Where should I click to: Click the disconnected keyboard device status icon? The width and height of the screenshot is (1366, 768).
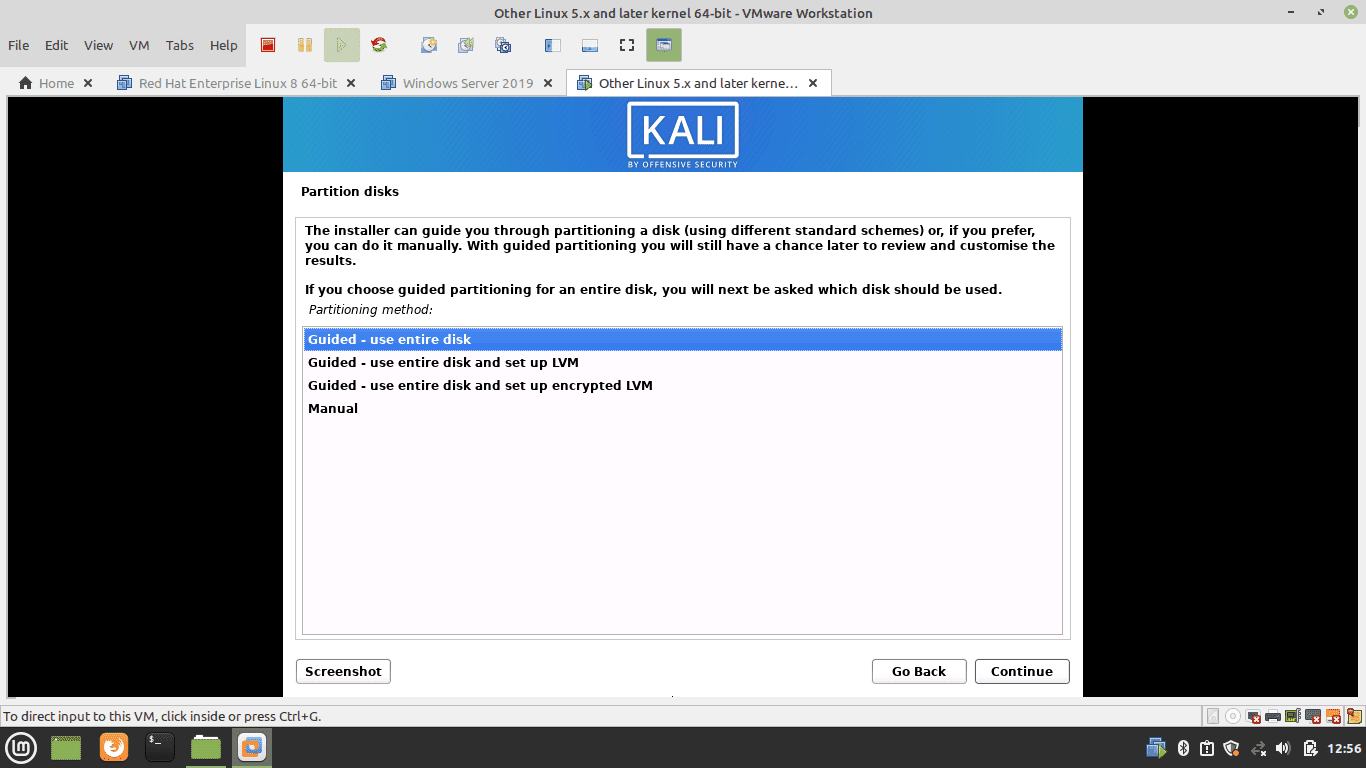tap(1313, 717)
